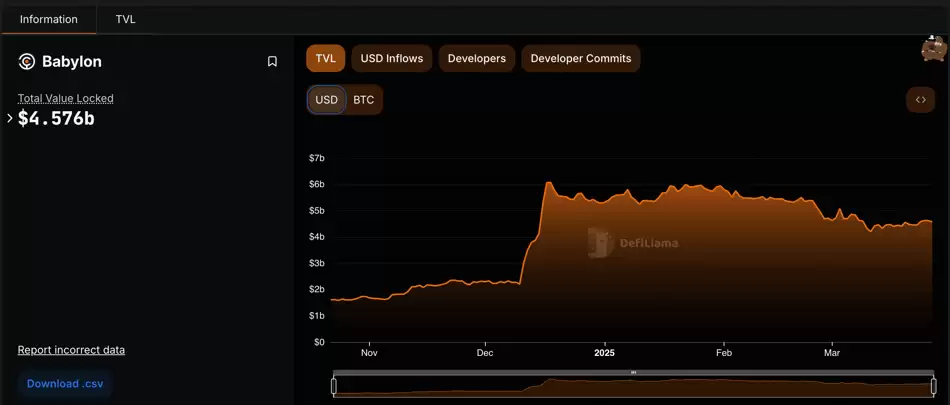Screen dimensions: 950x405
Task: Select USD denomination for chart
Action: point(326,100)
